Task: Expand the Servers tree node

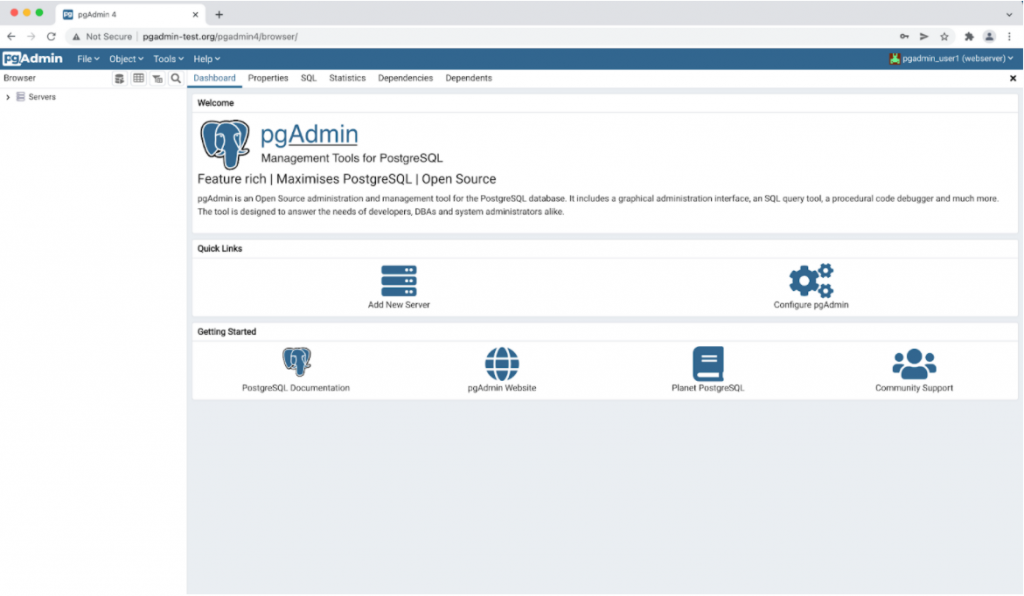Action: [x=8, y=97]
